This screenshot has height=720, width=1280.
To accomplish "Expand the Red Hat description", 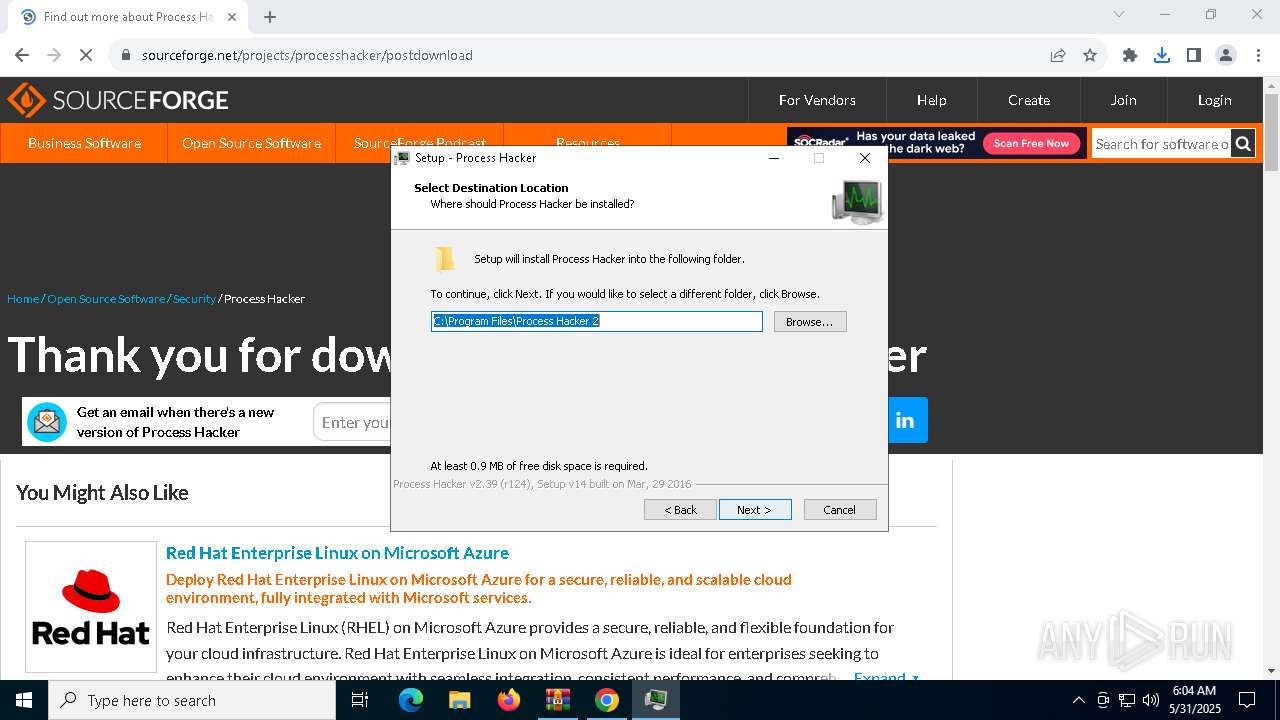I will pos(886,677).
